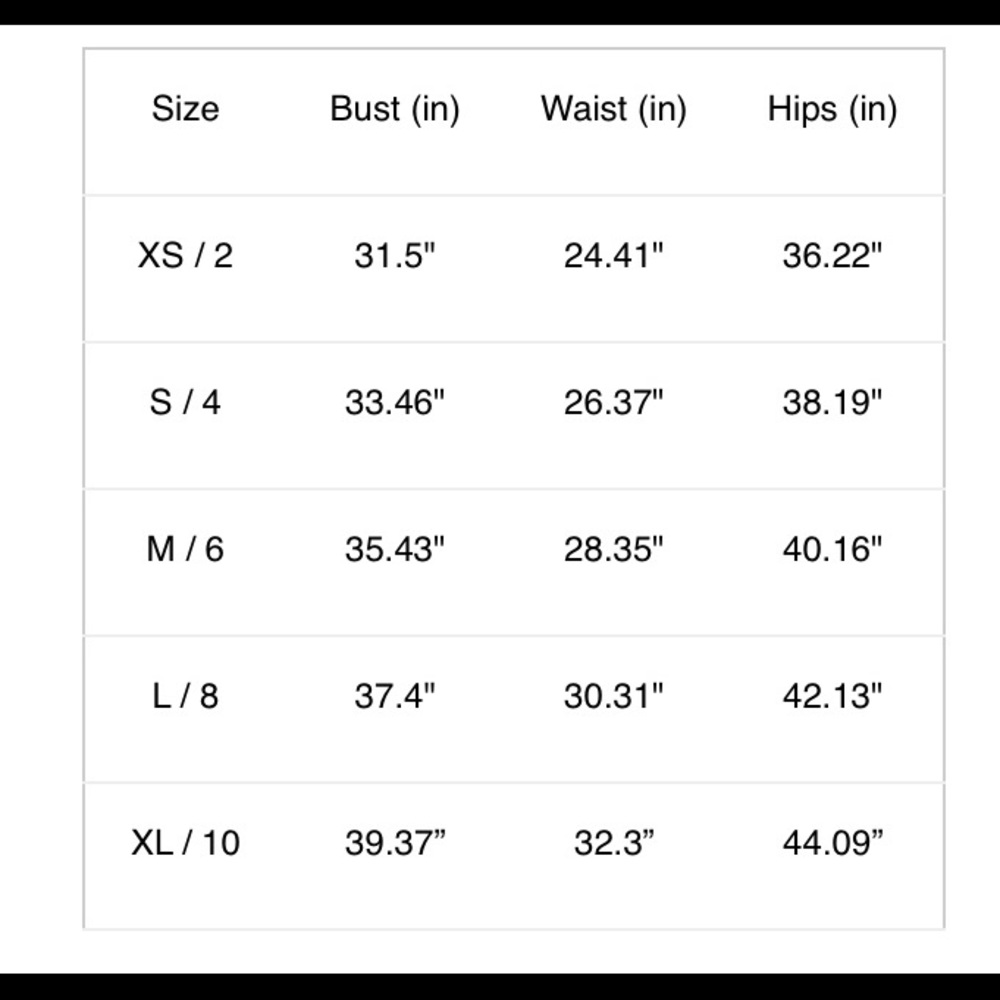
Task: Click the Bust (in) column header
Action: point(395,109)
